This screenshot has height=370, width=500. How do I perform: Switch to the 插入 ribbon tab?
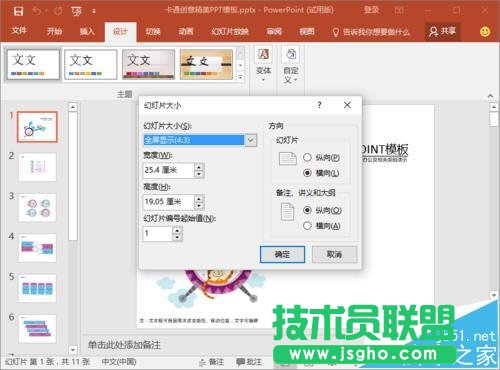coord(87,31)
